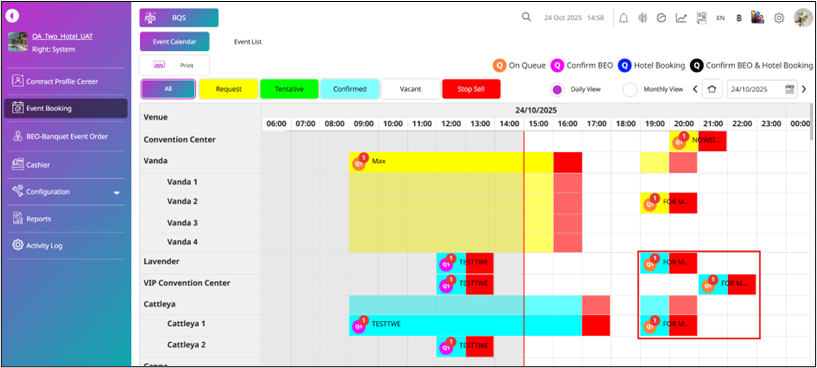The height and width of the screenshot is (368, 817).
Task: Switch to the Event List tab
Action: [247, 42]
